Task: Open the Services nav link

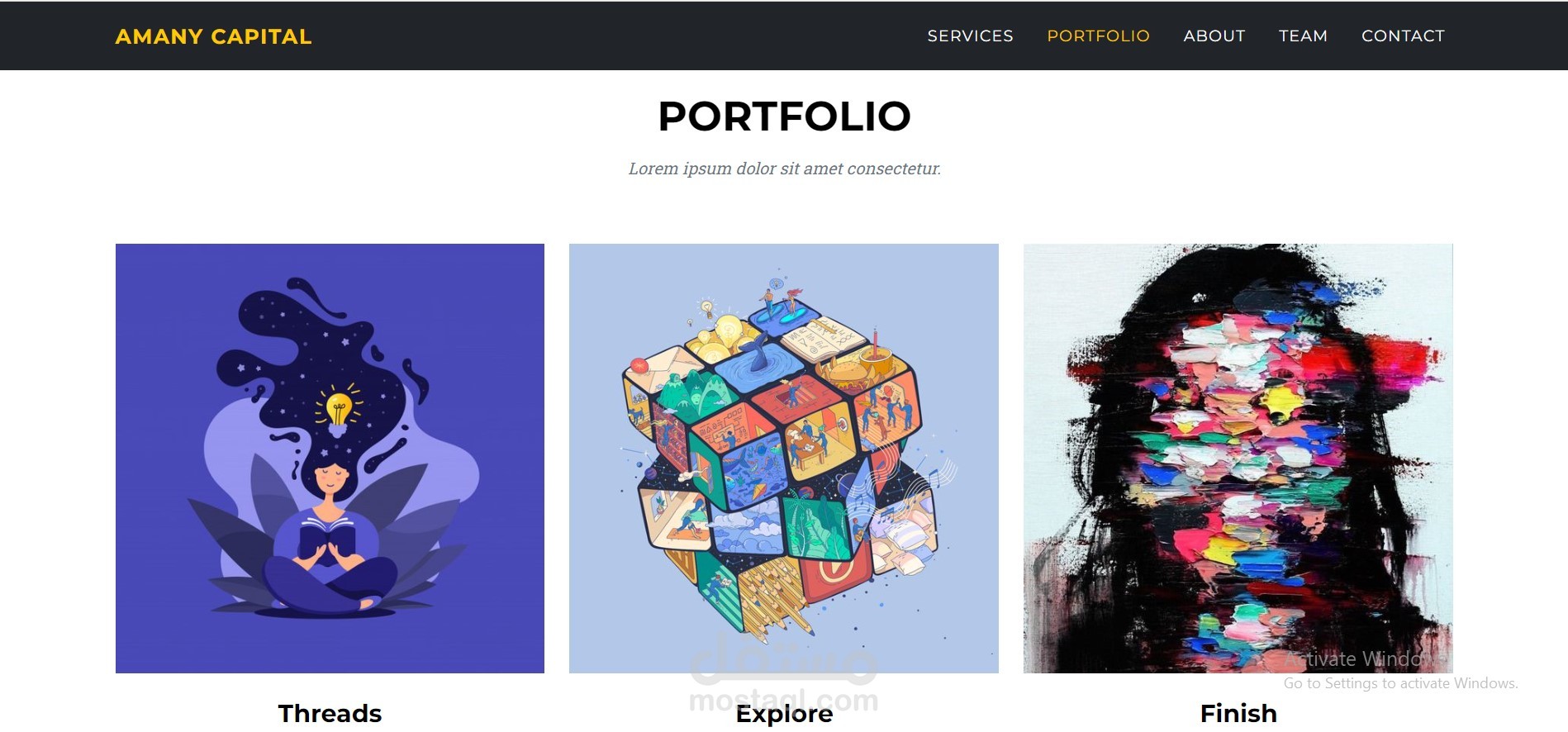Action: click(x=970, y=36)
